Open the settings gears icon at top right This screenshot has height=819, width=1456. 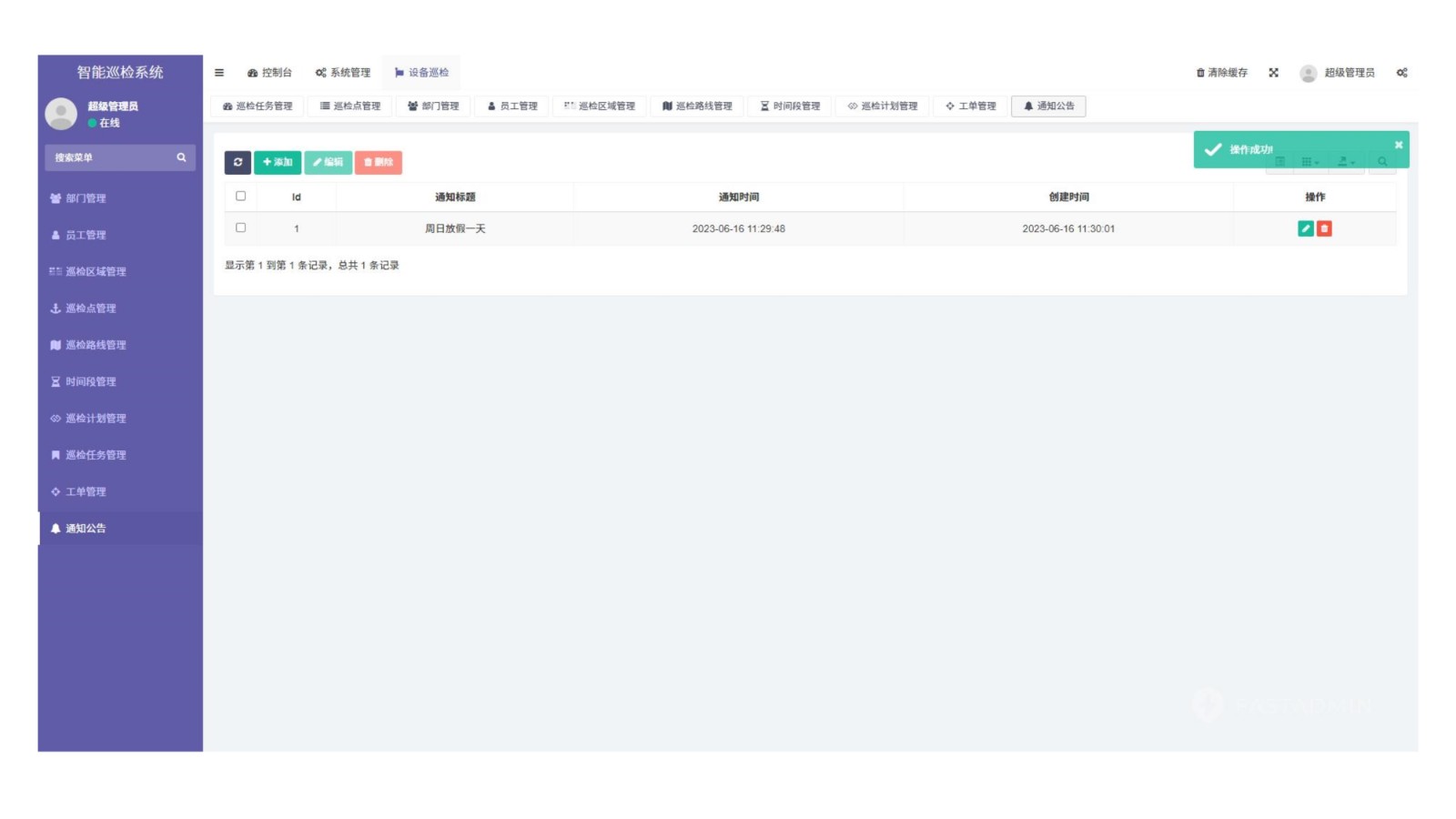tap(1402, 73)
